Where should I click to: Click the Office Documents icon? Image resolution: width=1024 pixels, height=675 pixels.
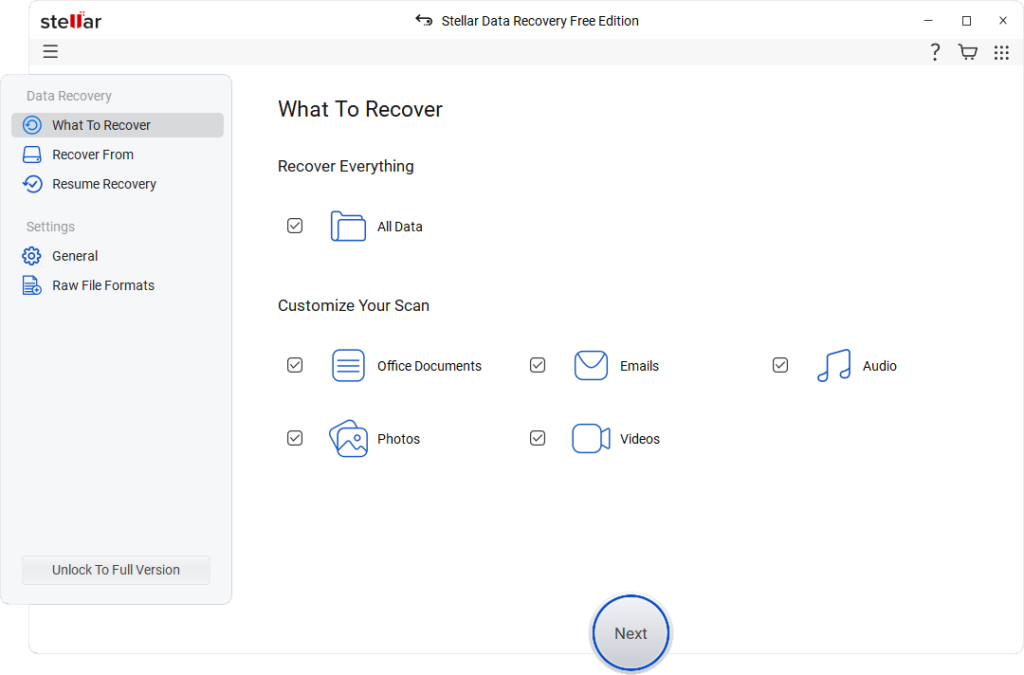tap(348, 366)
